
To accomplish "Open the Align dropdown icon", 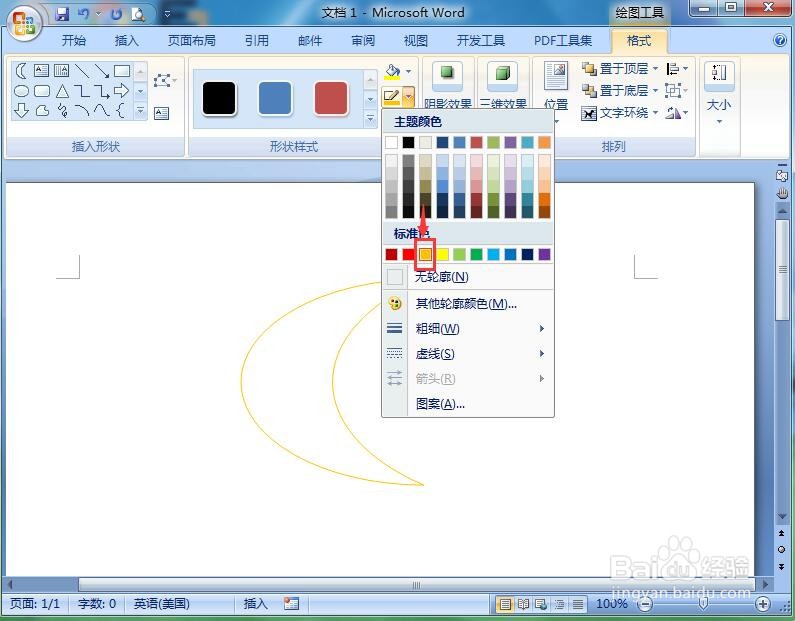I will [x=677, y=69].
